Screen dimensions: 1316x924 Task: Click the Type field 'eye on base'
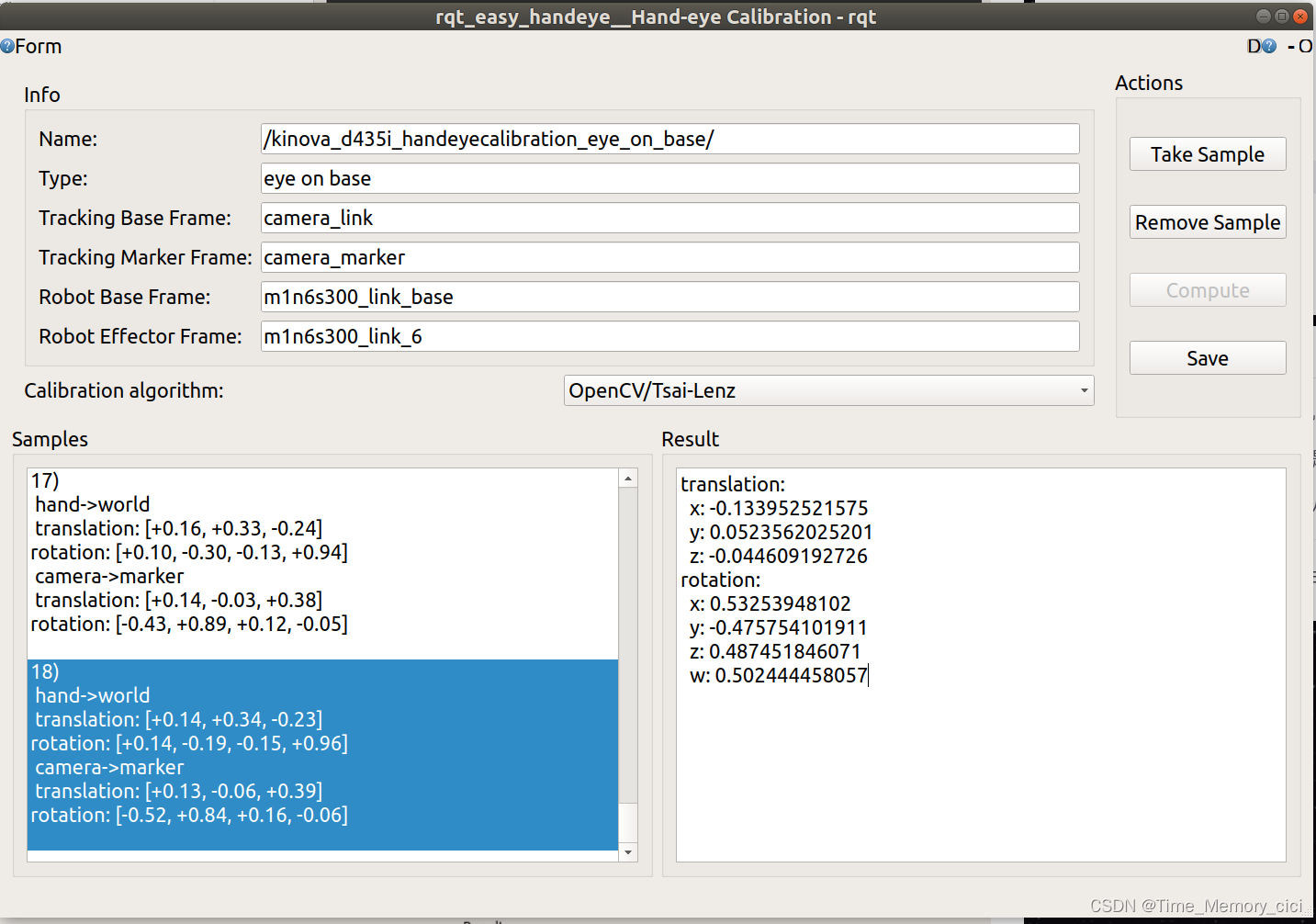(670, 178)
